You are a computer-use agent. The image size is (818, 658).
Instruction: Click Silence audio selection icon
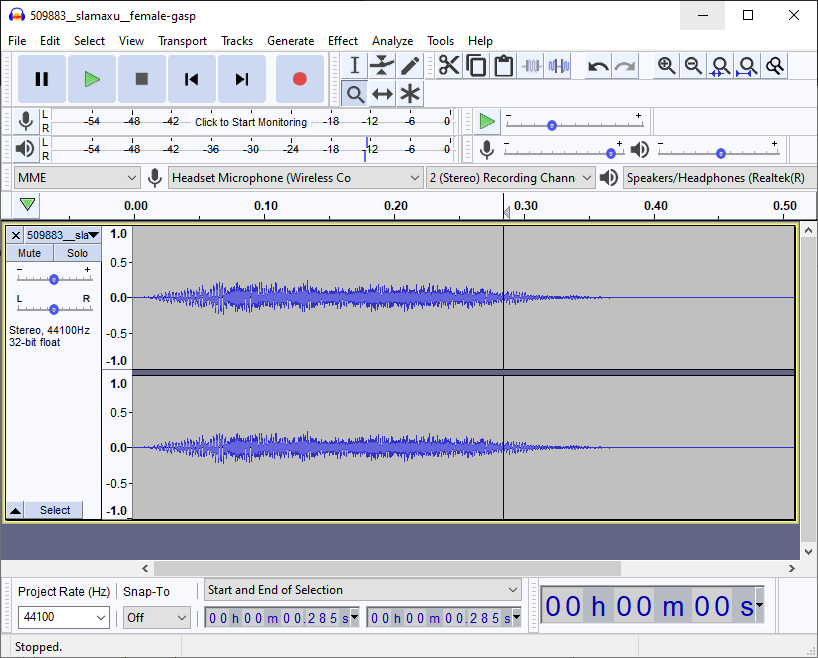click(558, 66)
